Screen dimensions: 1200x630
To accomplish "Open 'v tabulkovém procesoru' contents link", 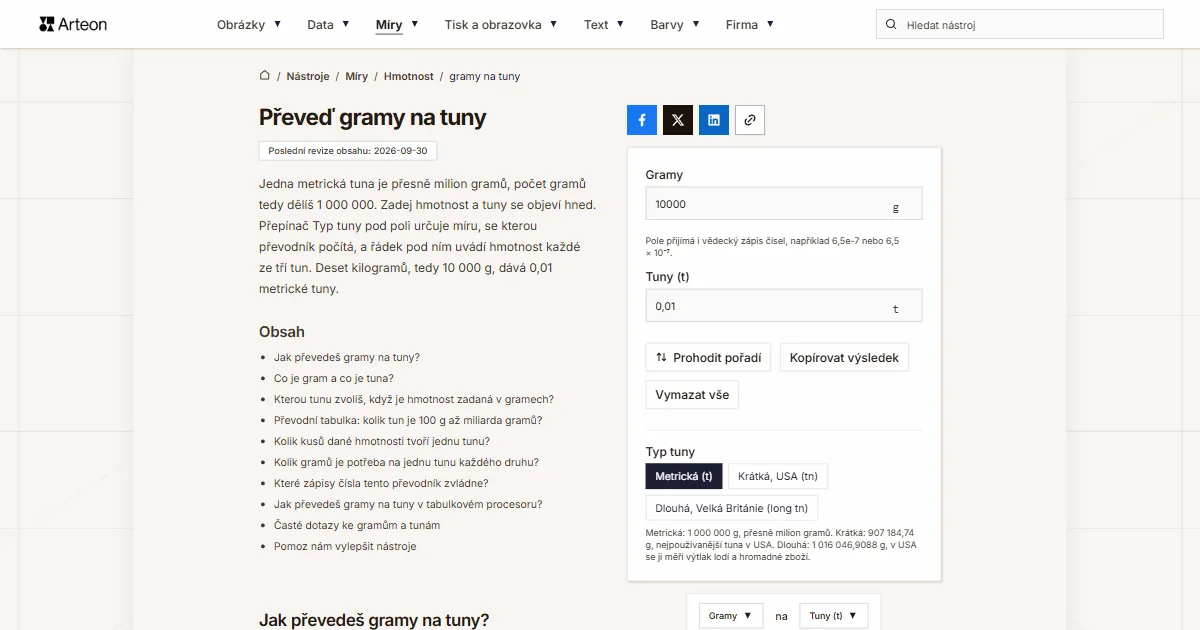I will click(408, 504).
